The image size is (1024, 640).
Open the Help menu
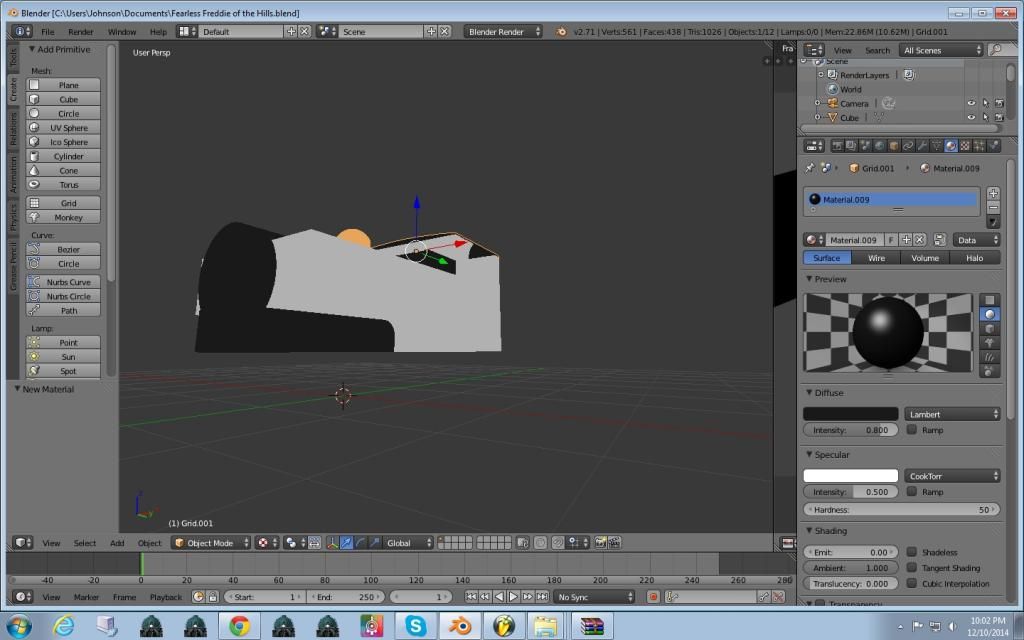[x=158, y=31]
